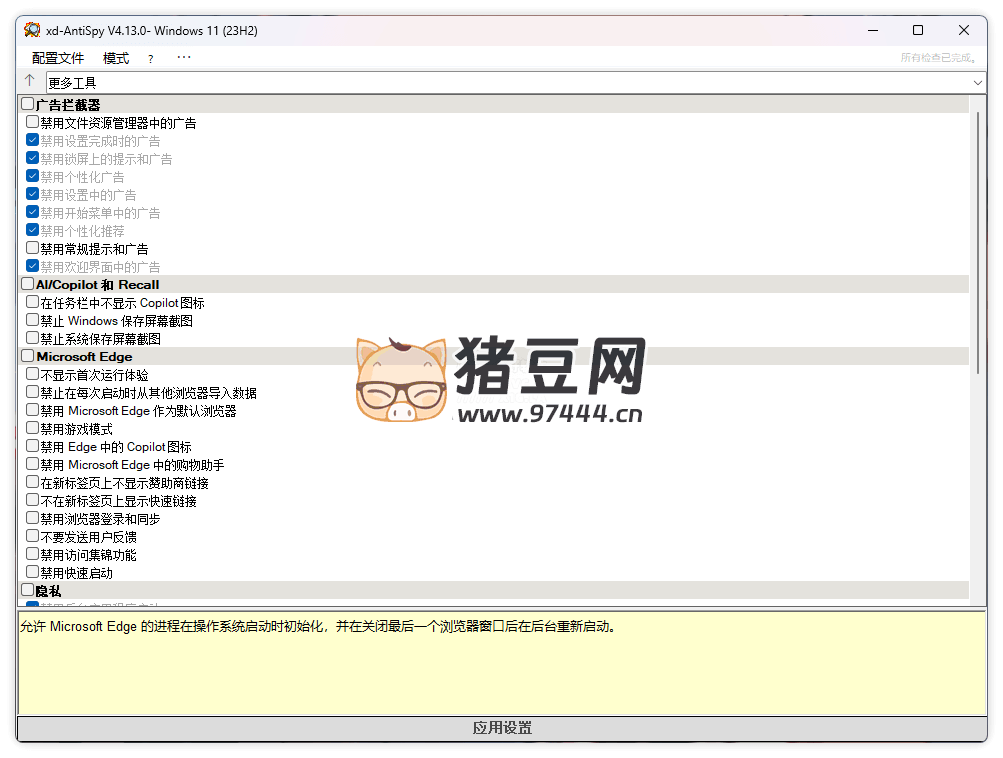This screenshot has width=1003, height=758.
Task: Click the 应用设置 button
Action: coord(502,728)
